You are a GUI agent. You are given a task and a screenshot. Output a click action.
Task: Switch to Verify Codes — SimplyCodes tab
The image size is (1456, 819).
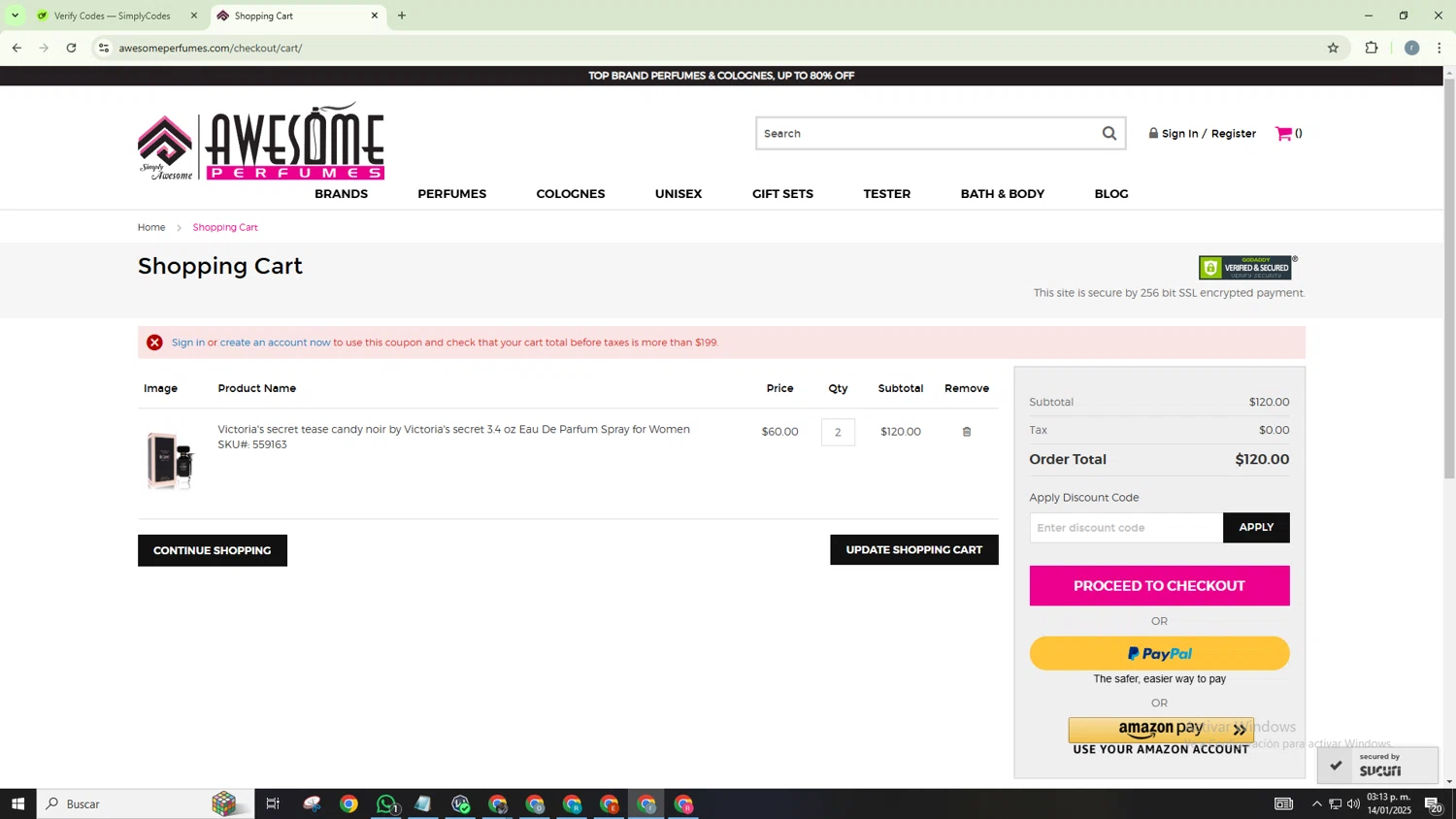pyautogui.click(x=112, y=16)
